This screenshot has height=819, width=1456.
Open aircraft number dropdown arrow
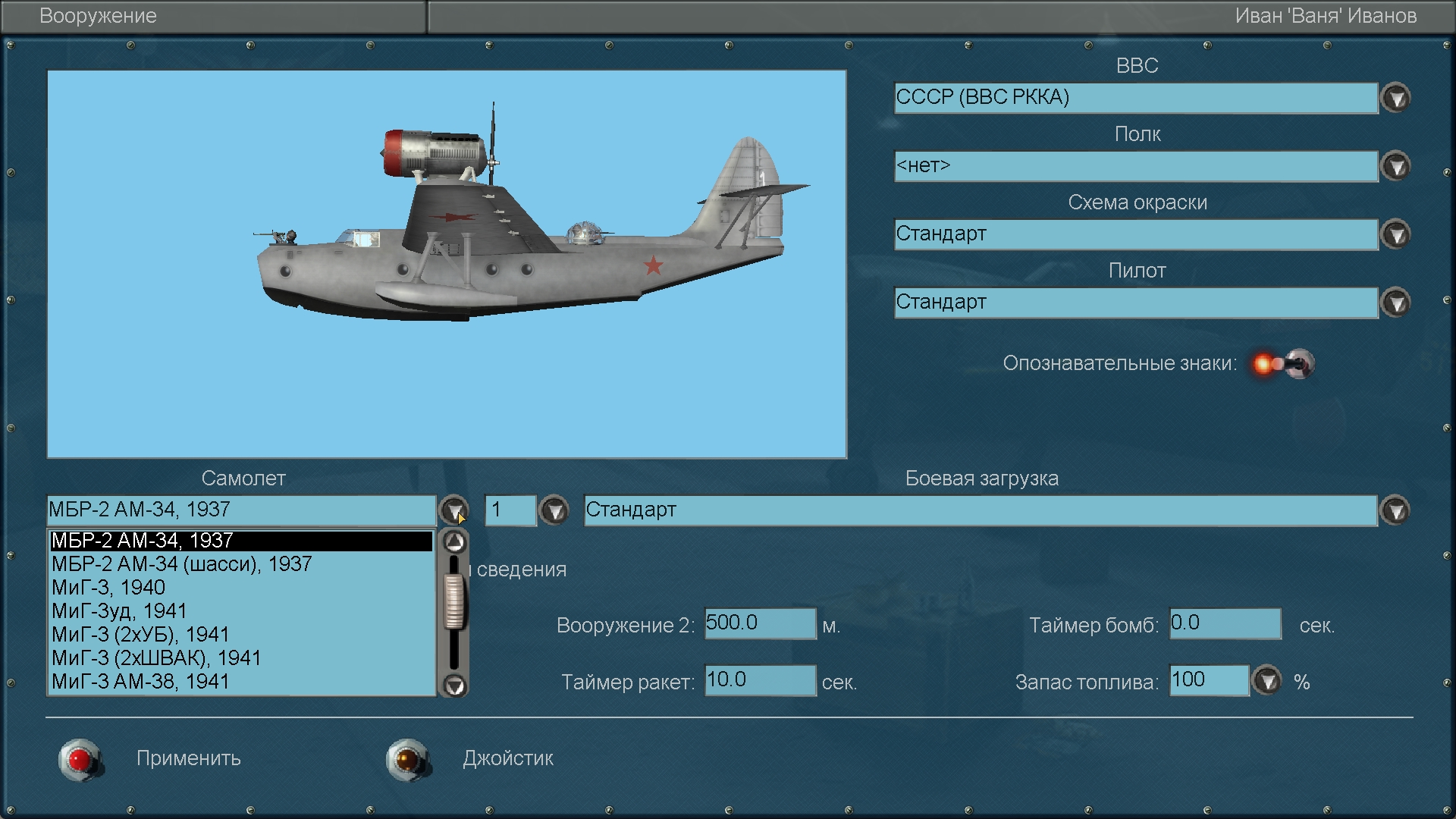(x=554, y=510)
